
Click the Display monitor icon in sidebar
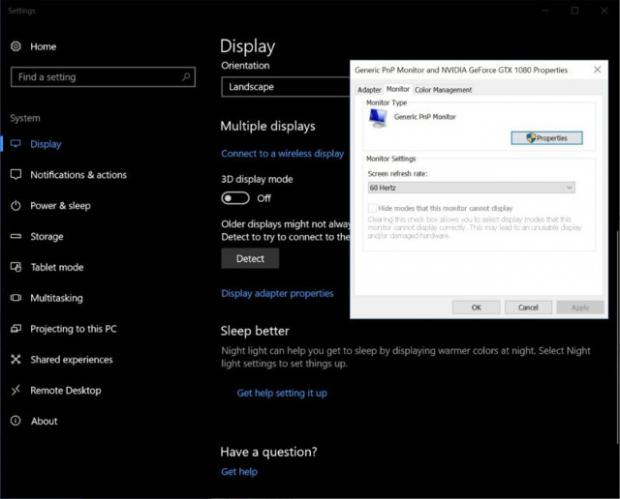(16, 144)
